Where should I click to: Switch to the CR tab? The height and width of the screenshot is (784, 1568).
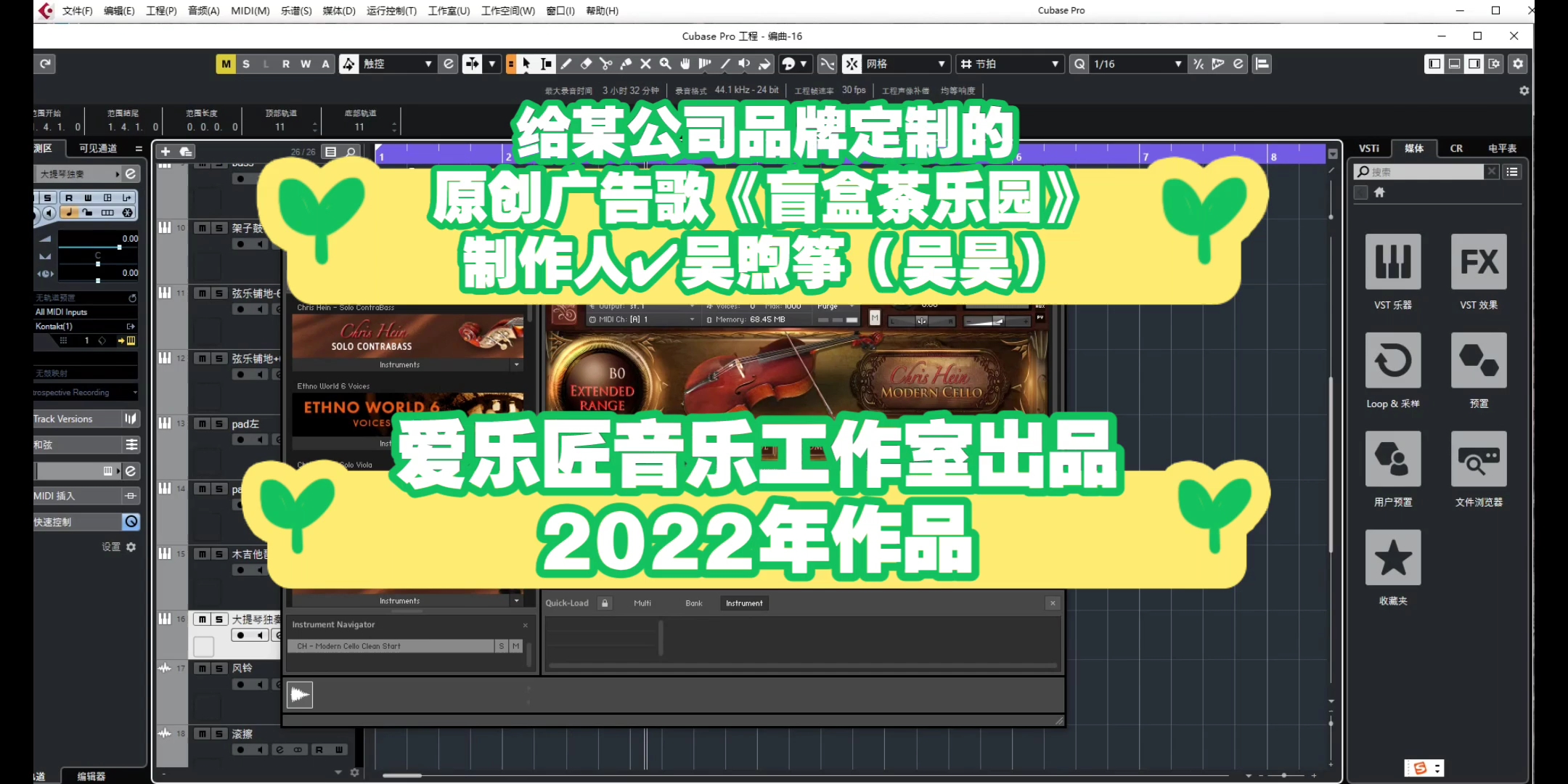click(x=1456, y=148)
